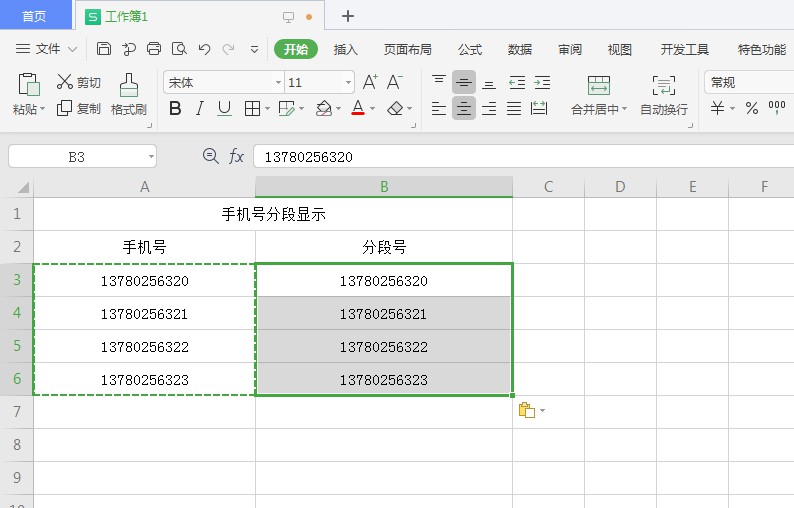Screen dimensions: 794x508
Task: Switch to the 插入 ribbon tab
Action: pos(345,49)
